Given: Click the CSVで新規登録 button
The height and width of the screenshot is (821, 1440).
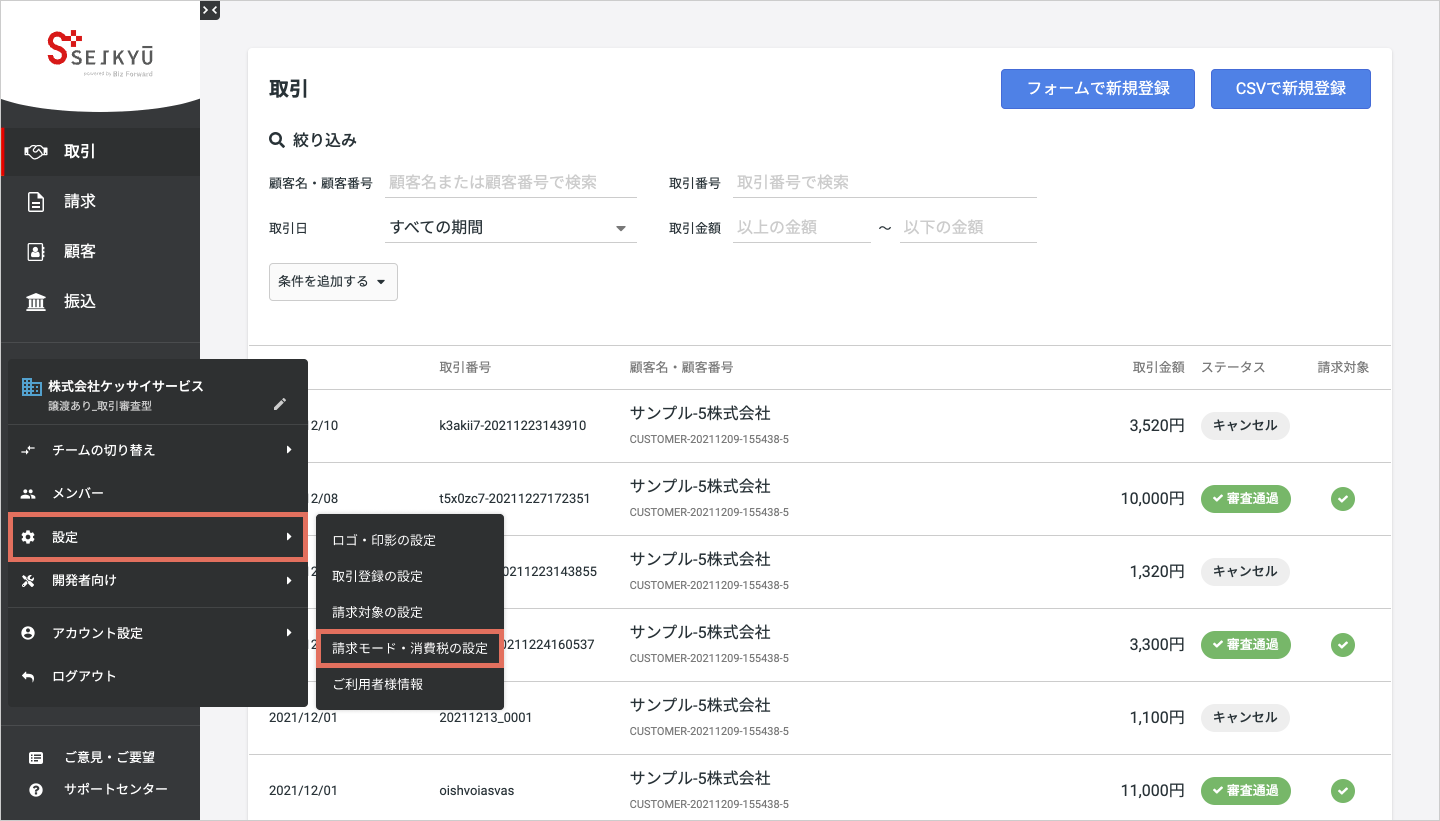Looking at the screenshot, I should (x=1290, y=88).
